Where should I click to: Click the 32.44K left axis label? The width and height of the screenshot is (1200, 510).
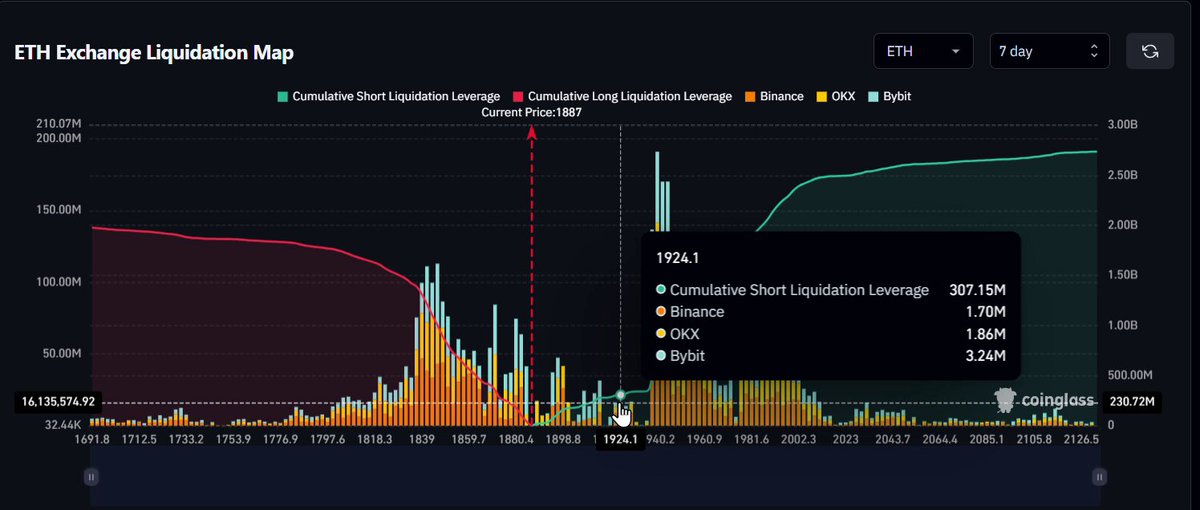tap(62, 425)
